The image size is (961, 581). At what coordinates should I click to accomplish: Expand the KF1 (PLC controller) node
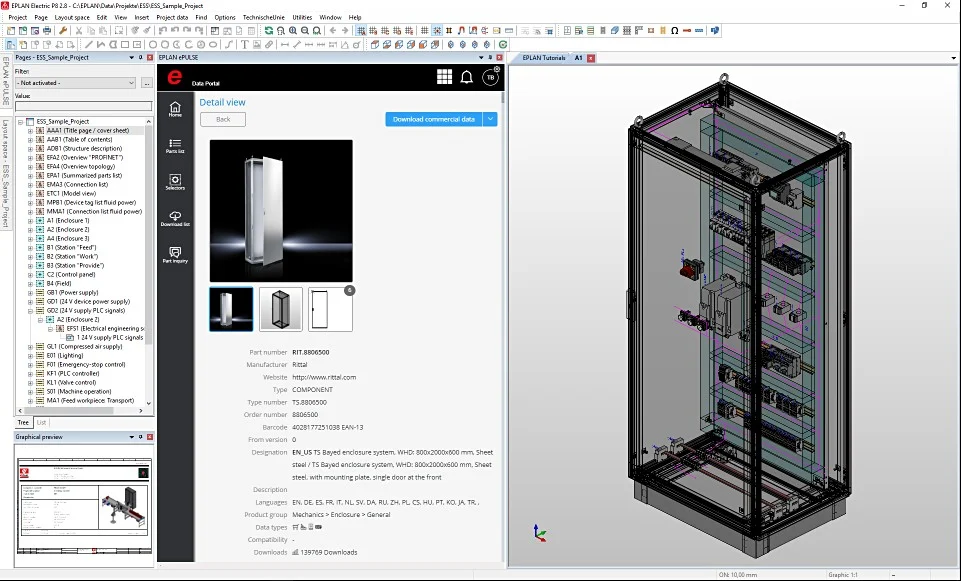[31, 373]
